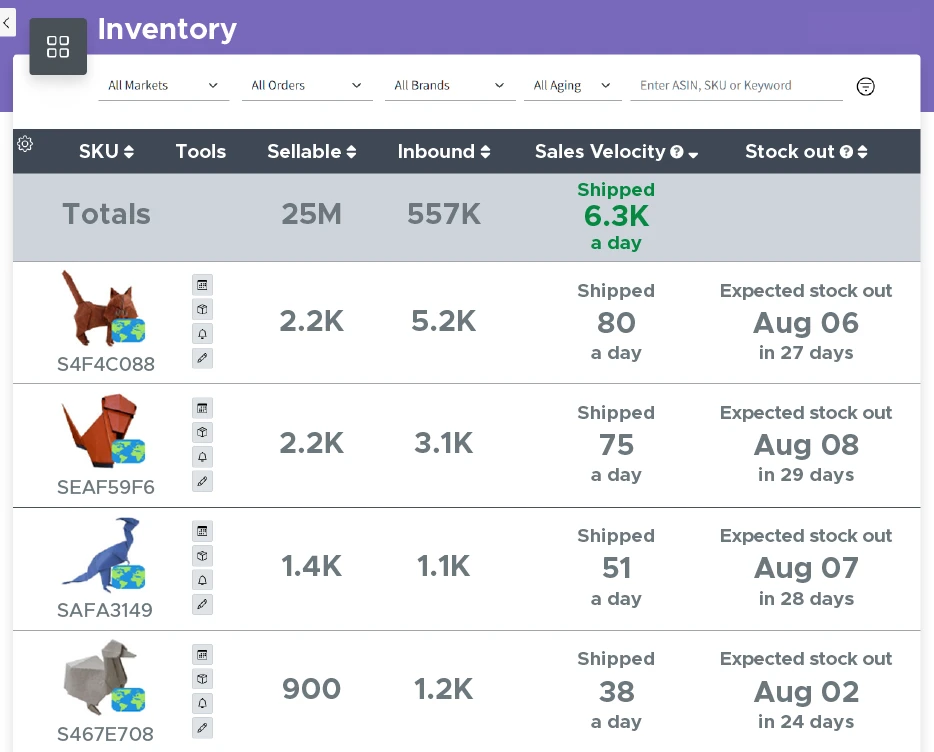Click stock out date Aug 08
This screenshot has width=934, height=752.
[x=806, y=445]
